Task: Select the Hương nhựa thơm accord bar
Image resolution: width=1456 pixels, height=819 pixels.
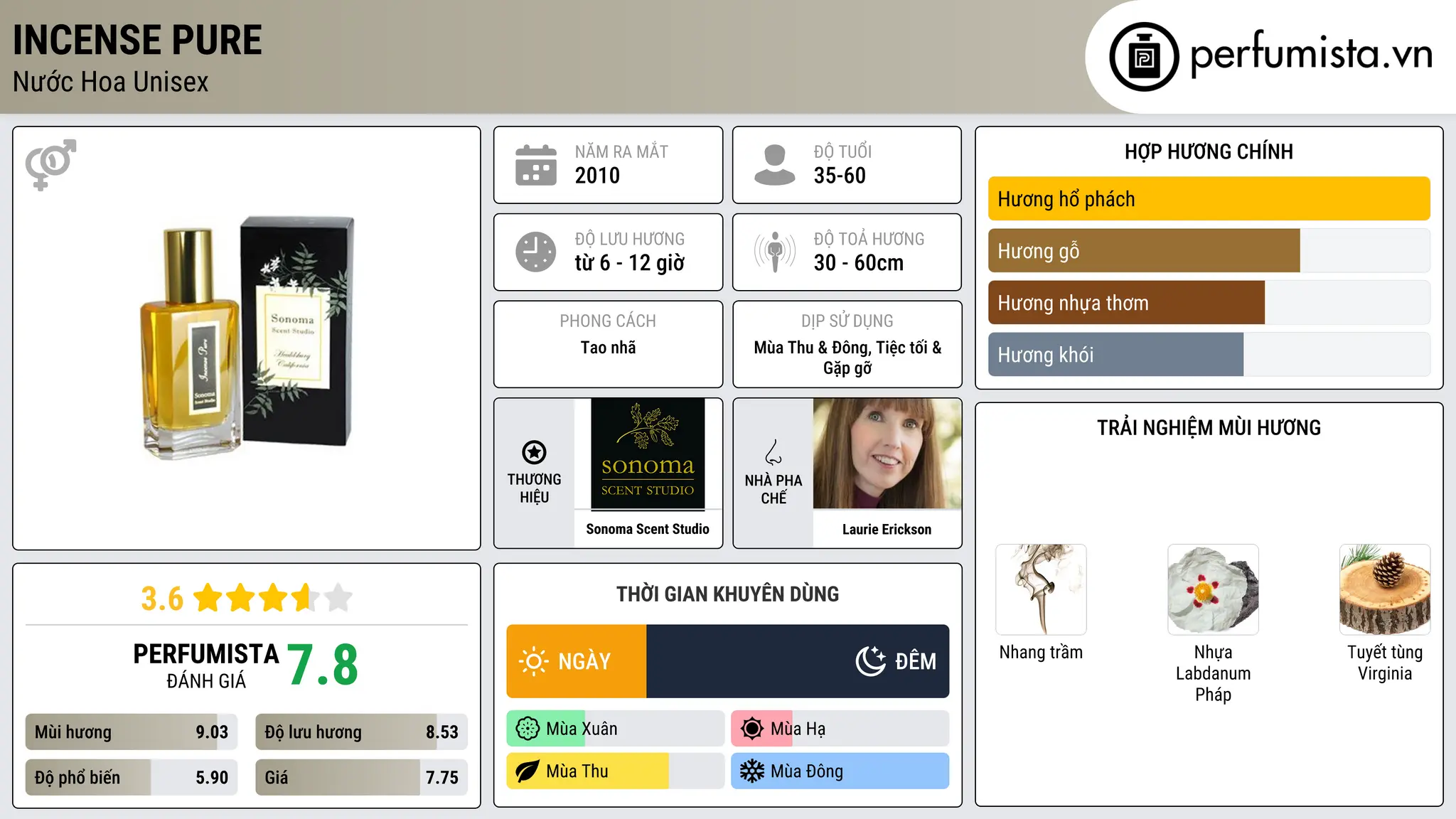Action: [x=1209, y=303]
